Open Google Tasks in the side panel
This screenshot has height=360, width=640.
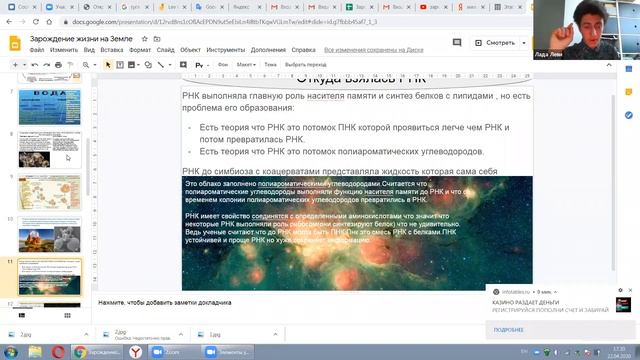point(629,116)
